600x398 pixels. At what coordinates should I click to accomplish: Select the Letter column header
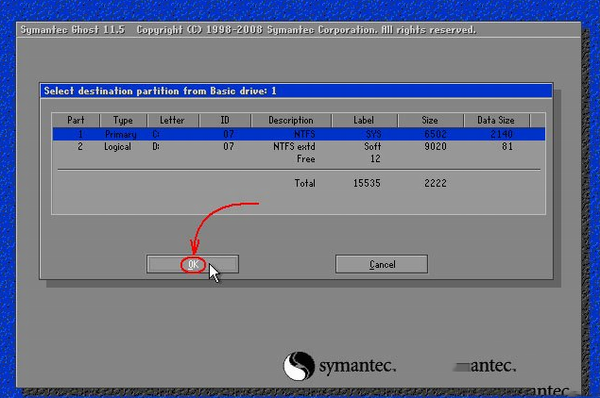point(172,120)
